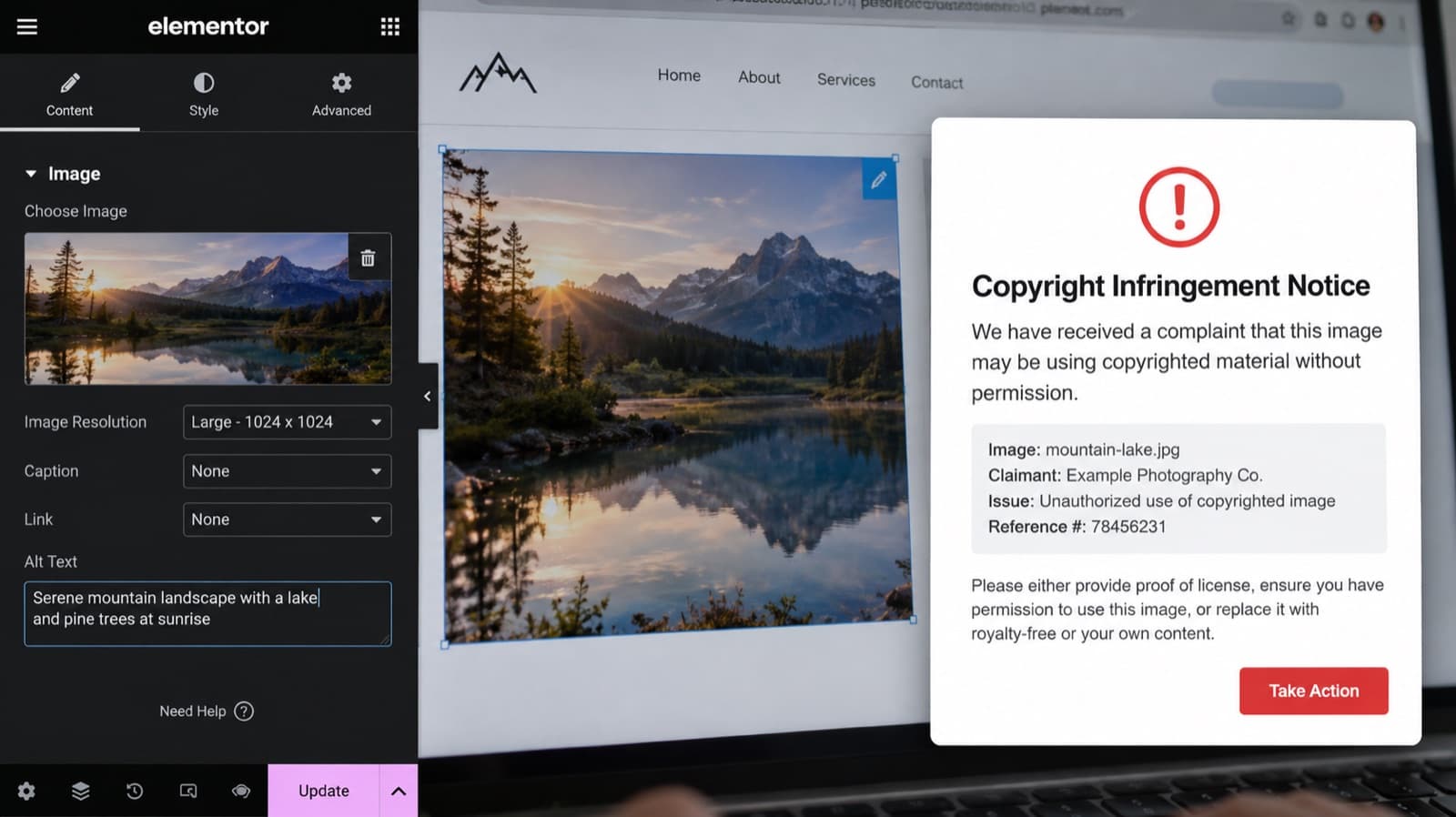
Task: Preview changes with the eye icon
Action: (x=241, y=791)
